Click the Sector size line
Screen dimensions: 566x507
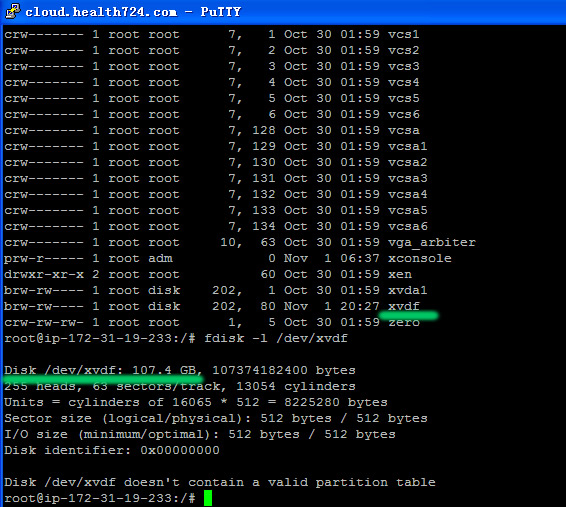click(x=216, y=419)
